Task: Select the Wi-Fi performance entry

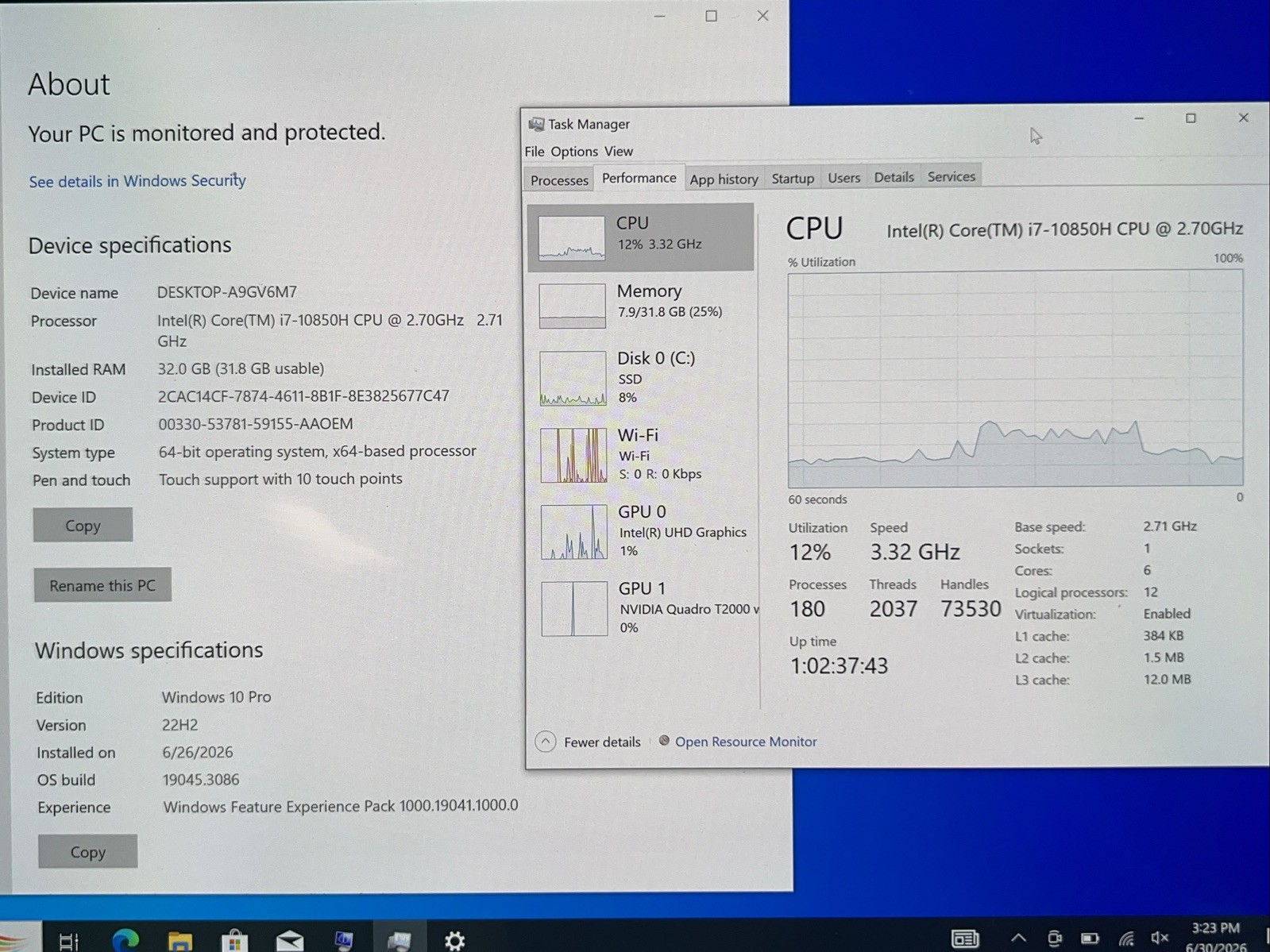Action: [640, 454]
